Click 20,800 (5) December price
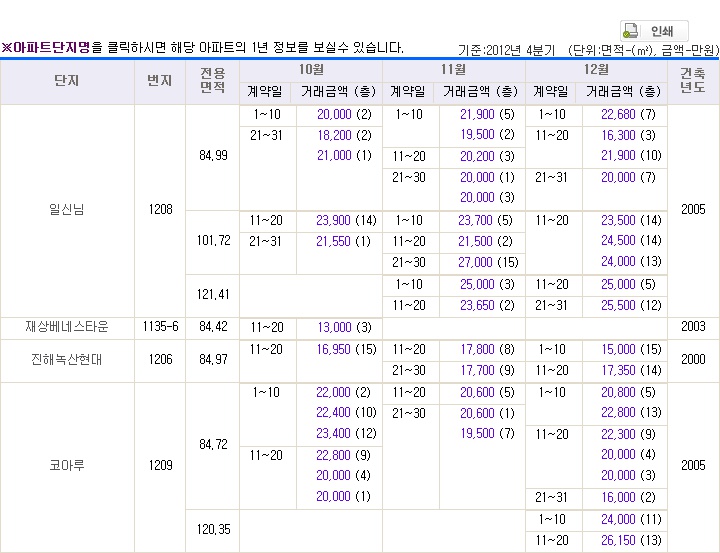The width and height of the screenshot is (720, 553). coord(628,393)
